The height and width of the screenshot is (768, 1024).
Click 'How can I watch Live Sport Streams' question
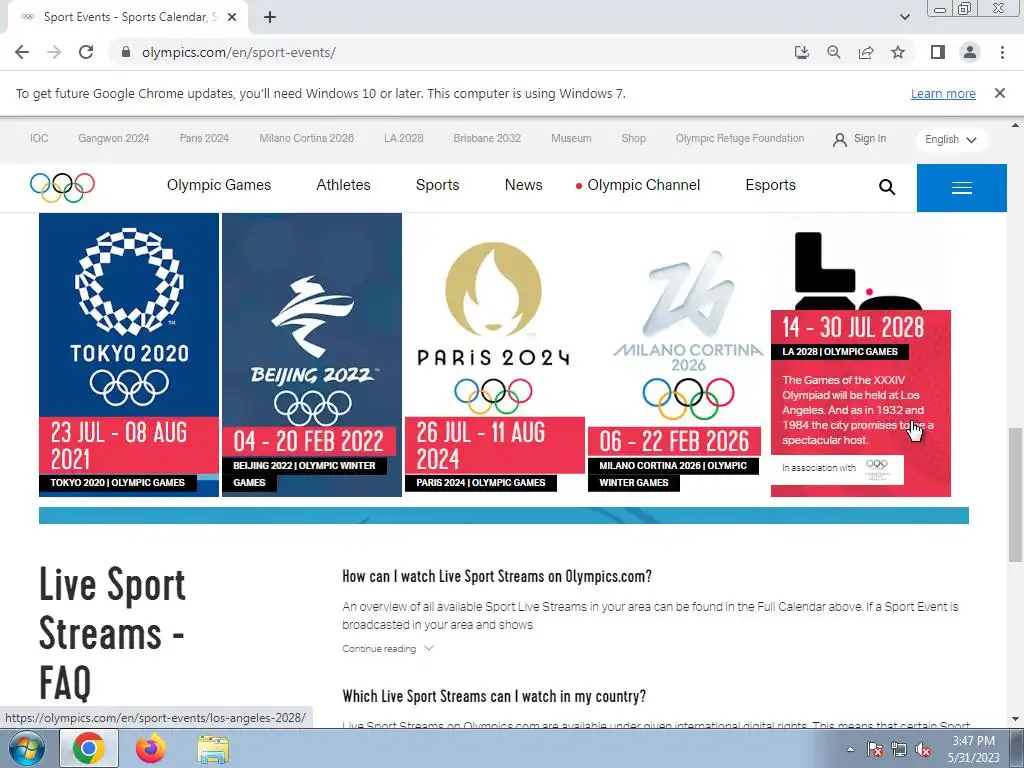[497, 576]
